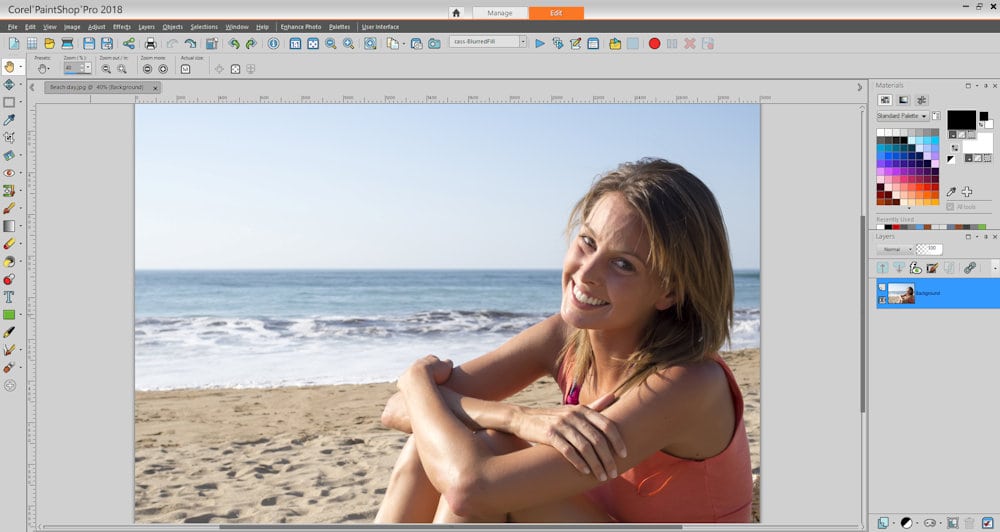Click the large black foreground color swatch
1000x532 pixels.
pyautogui.click(x=961, y=120)
